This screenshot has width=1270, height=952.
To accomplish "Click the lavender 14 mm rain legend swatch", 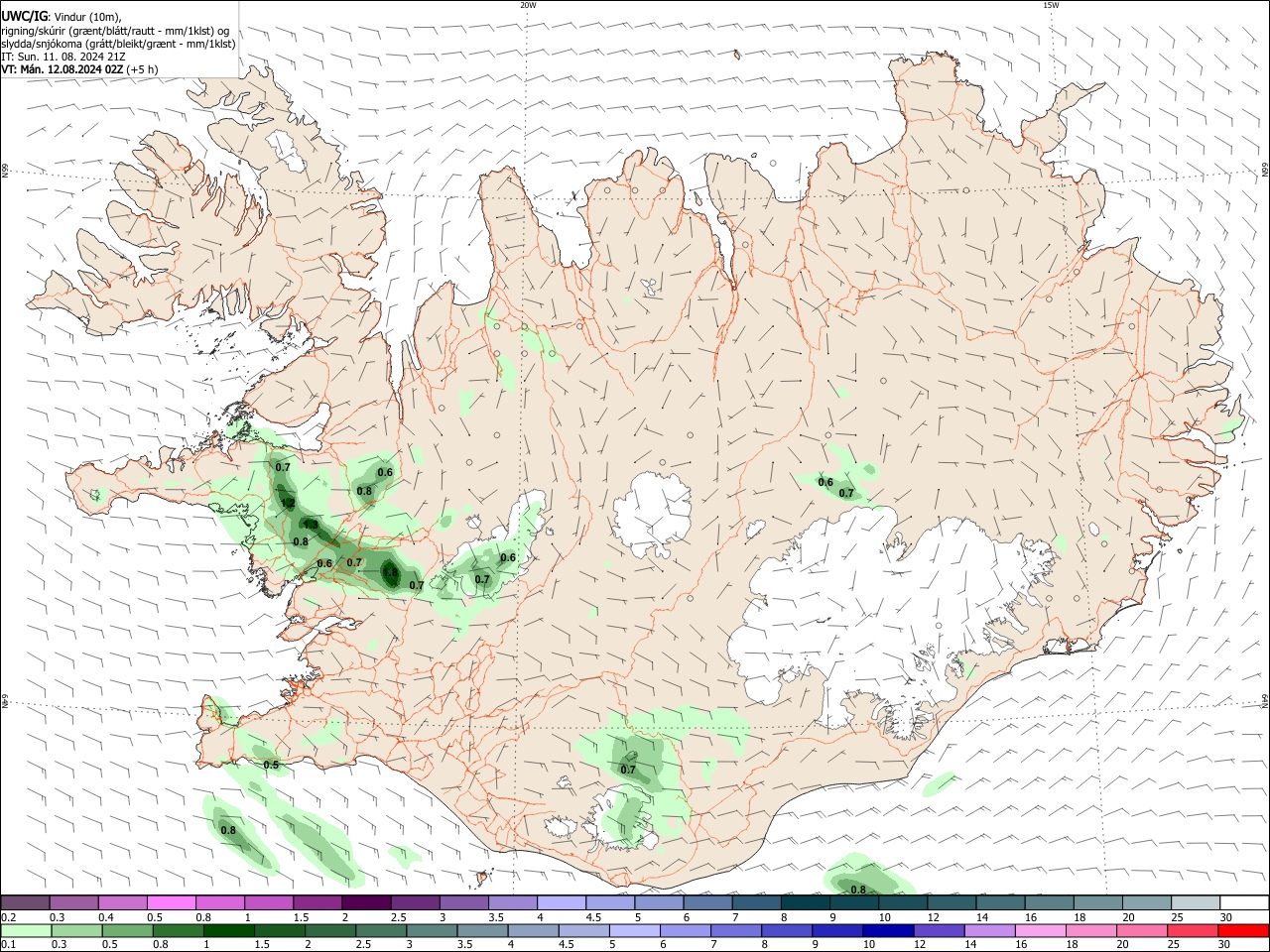I will point(990,930).
